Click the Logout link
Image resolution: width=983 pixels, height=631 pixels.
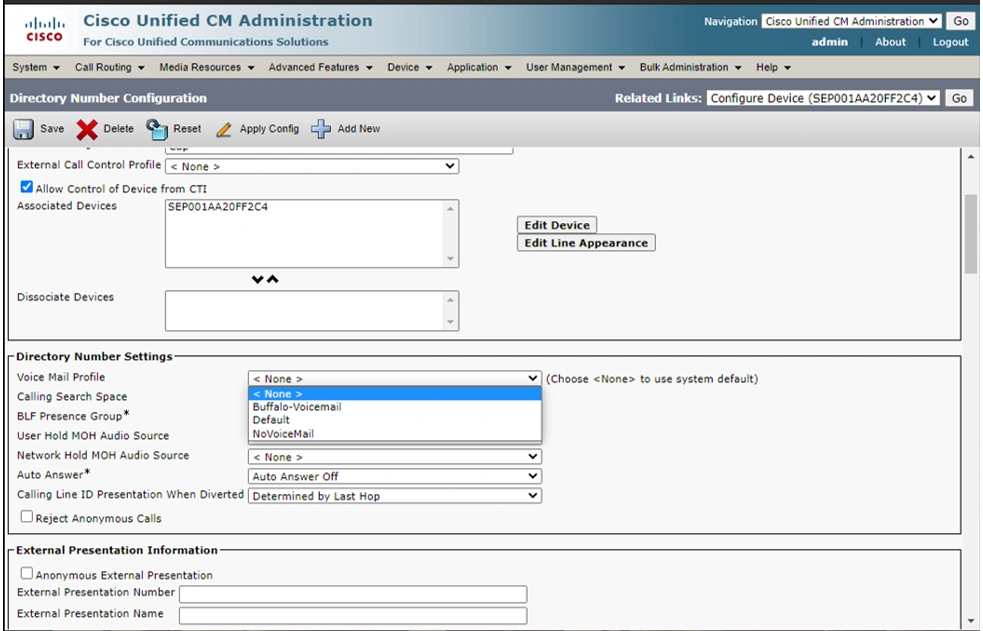pos(950,42)
